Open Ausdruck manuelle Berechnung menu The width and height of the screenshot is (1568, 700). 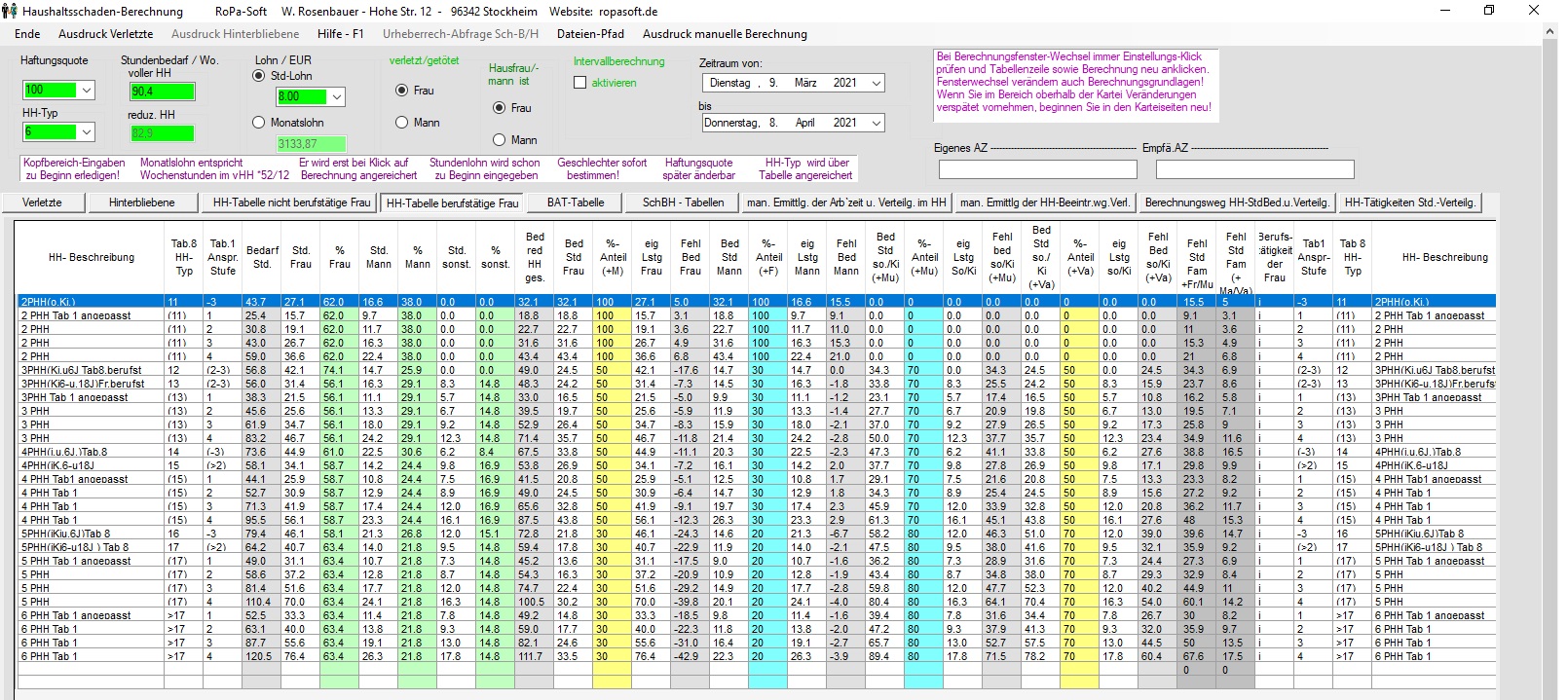coord(725,34)
